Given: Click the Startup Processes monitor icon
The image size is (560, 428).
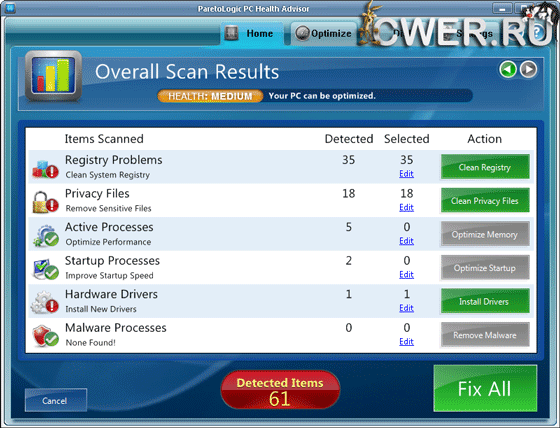Looking at the screenshot, I should pos(46,269).
